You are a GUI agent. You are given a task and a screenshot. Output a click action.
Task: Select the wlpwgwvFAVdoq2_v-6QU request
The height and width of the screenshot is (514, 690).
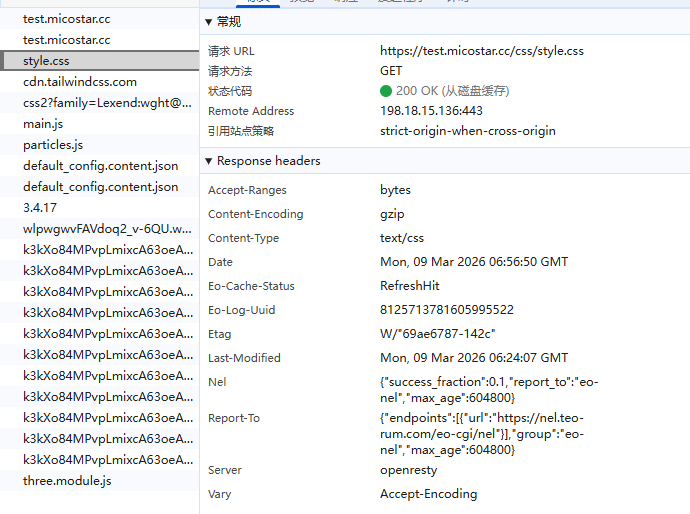point(106,228)
